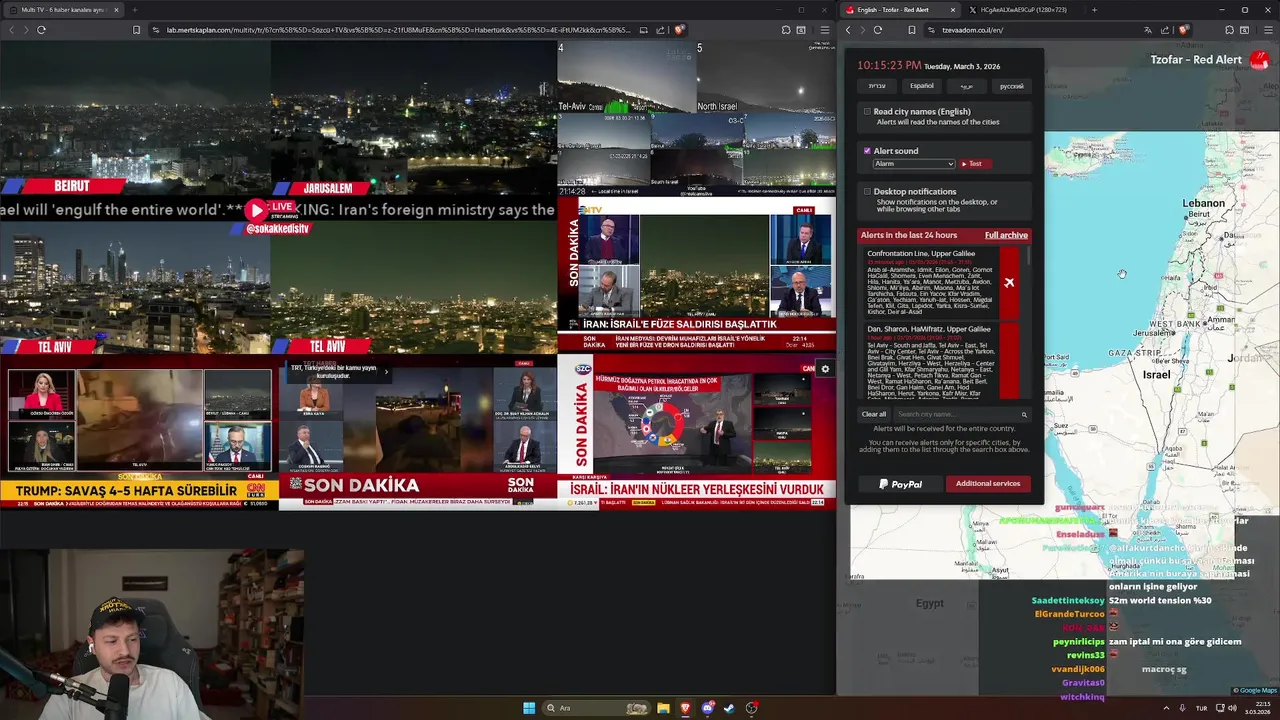Open the extensions icon in the Multi TV window
The width and height of the screenshot is (1280, 720).
[x=786, y=30]
